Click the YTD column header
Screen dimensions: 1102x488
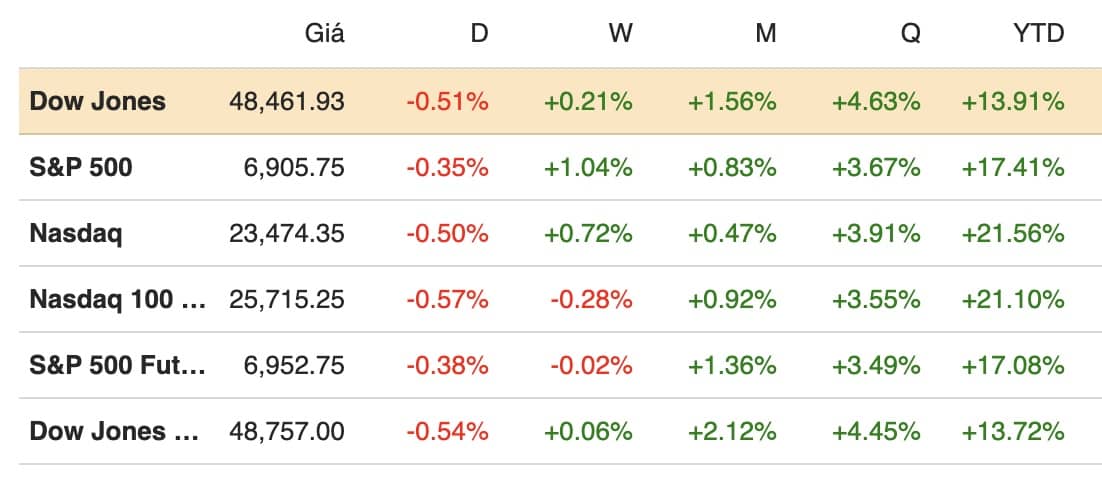click(x=1037, y=33)
